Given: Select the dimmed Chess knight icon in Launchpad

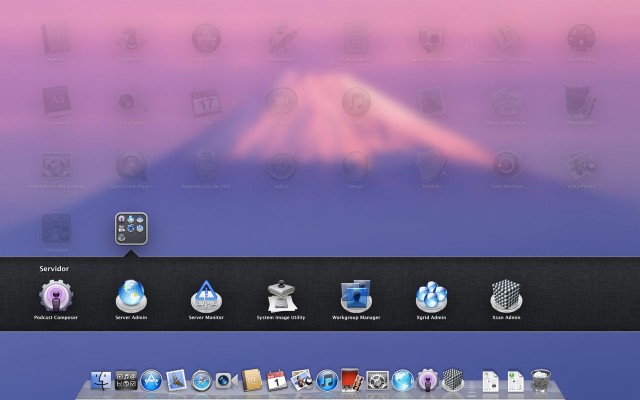Looking at the screenshot, I should [x=131, y=39].
